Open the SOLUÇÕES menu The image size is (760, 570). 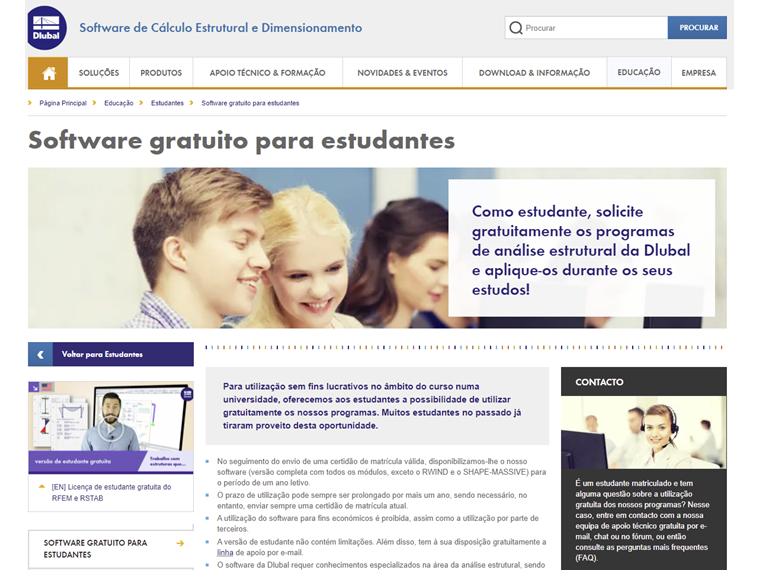click(x=99, y=73)
